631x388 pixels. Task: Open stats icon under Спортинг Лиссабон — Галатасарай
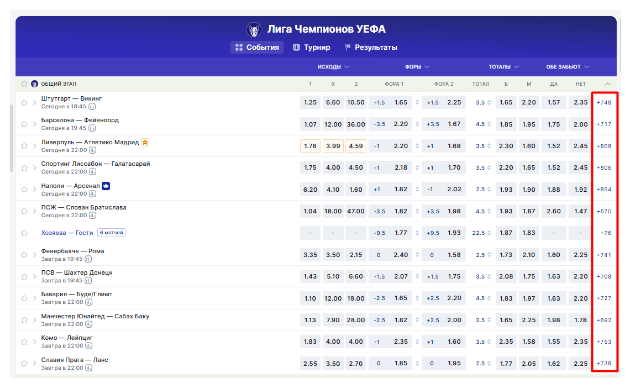point(93,172)
